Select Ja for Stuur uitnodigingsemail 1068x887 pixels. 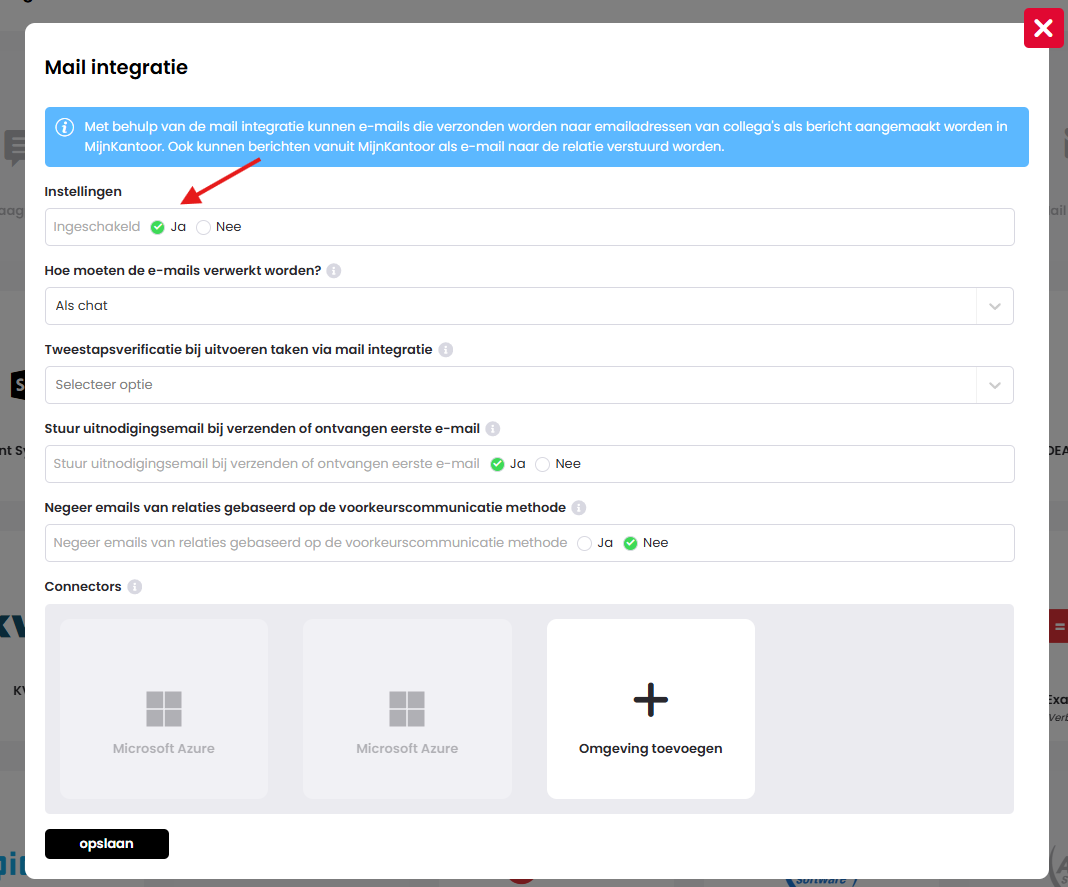pyautogui.click(x=497, y=465)
